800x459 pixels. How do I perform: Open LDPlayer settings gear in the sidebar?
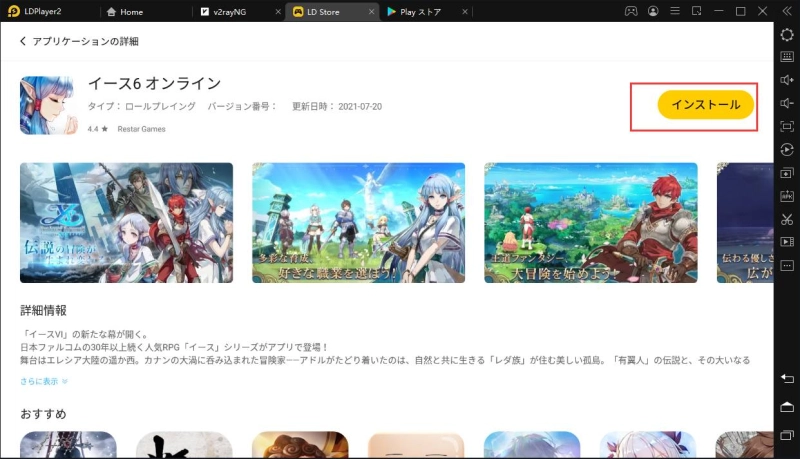[x=787, y=34]
